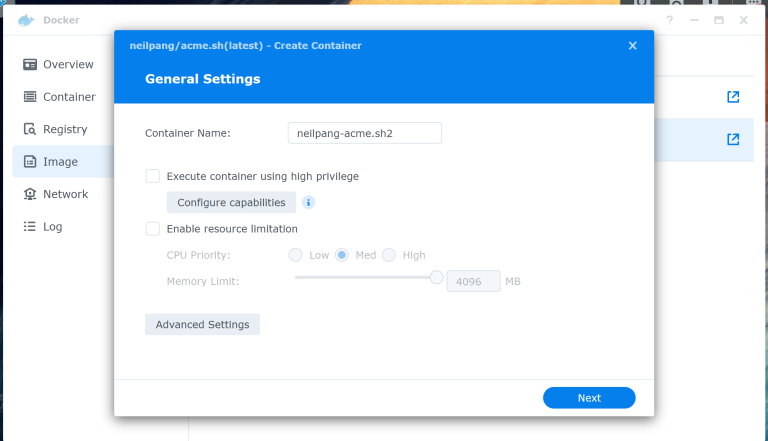The height and width of the screenshot is (441, 768).
Task: Open the Network sidebar icon
Action: [29, 194]
